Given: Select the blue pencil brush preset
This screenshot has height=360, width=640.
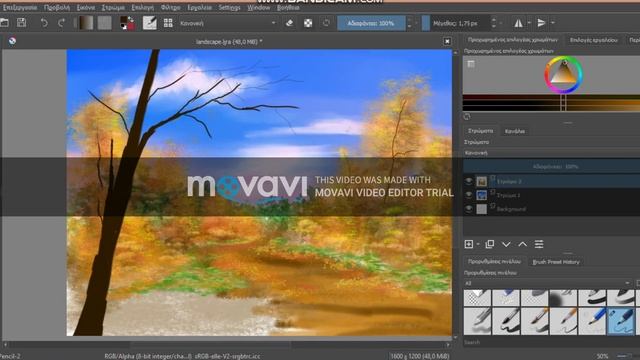Looking at the screenshot, I should tap(592, 321).
